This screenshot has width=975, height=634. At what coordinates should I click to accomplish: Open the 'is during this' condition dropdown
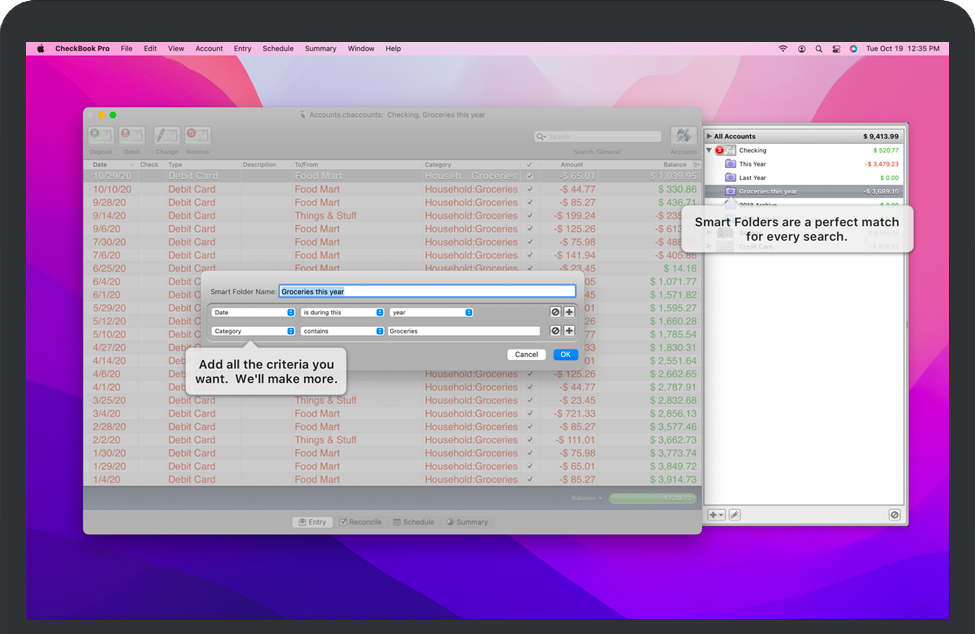tap(343, 312)
